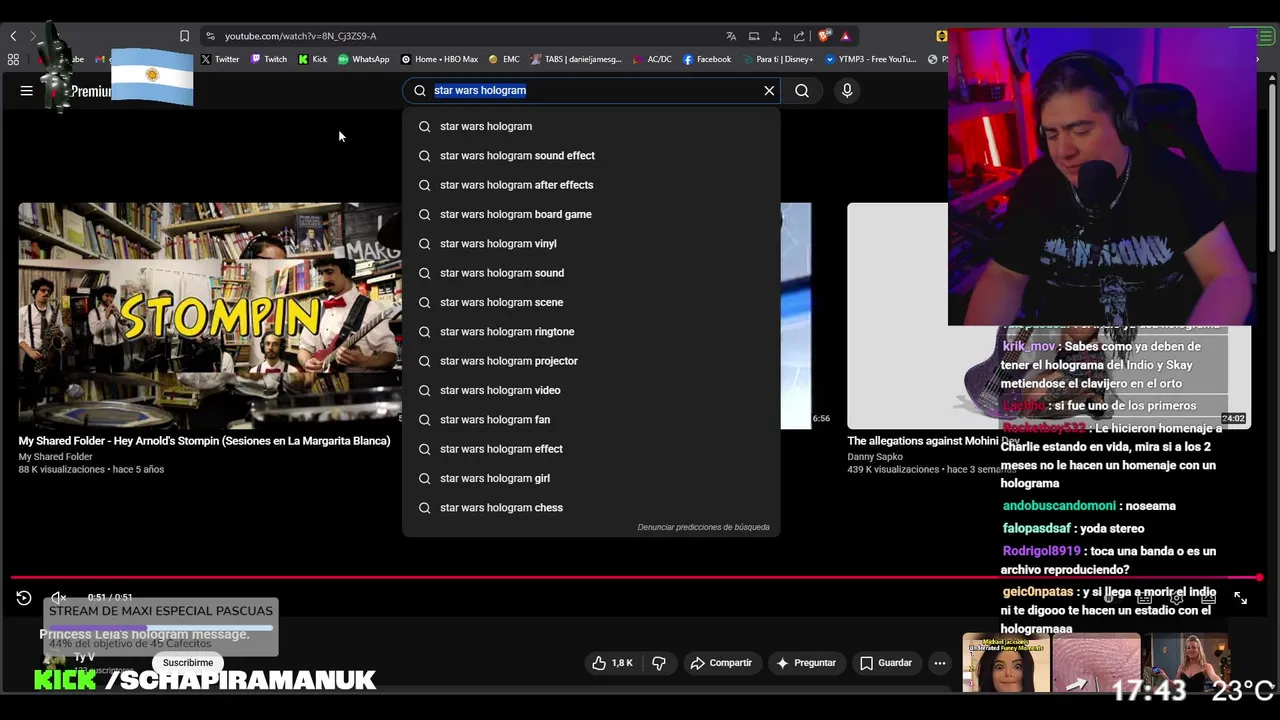Open the Twitter bookmark
Image resolution: width=1280 pixels, height=720 pixels.
tap(220, 59)
